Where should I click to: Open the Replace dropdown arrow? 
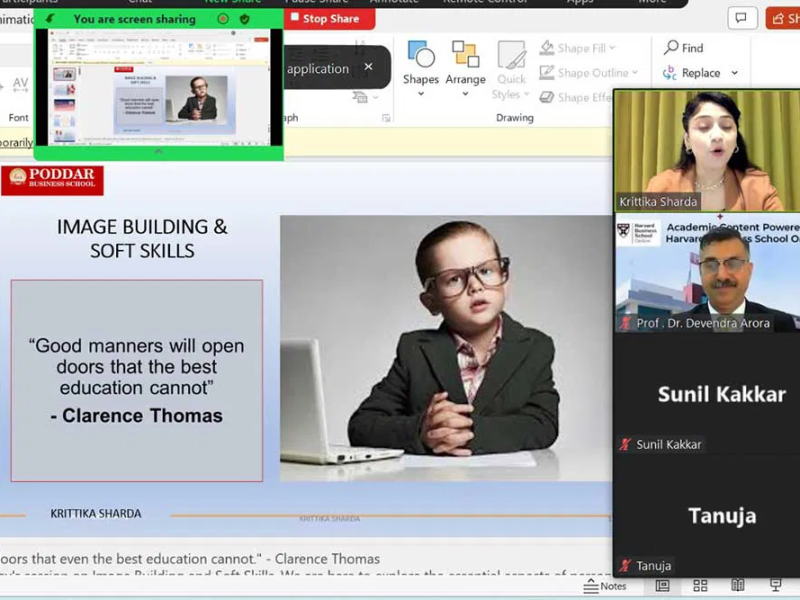point(734,73)
